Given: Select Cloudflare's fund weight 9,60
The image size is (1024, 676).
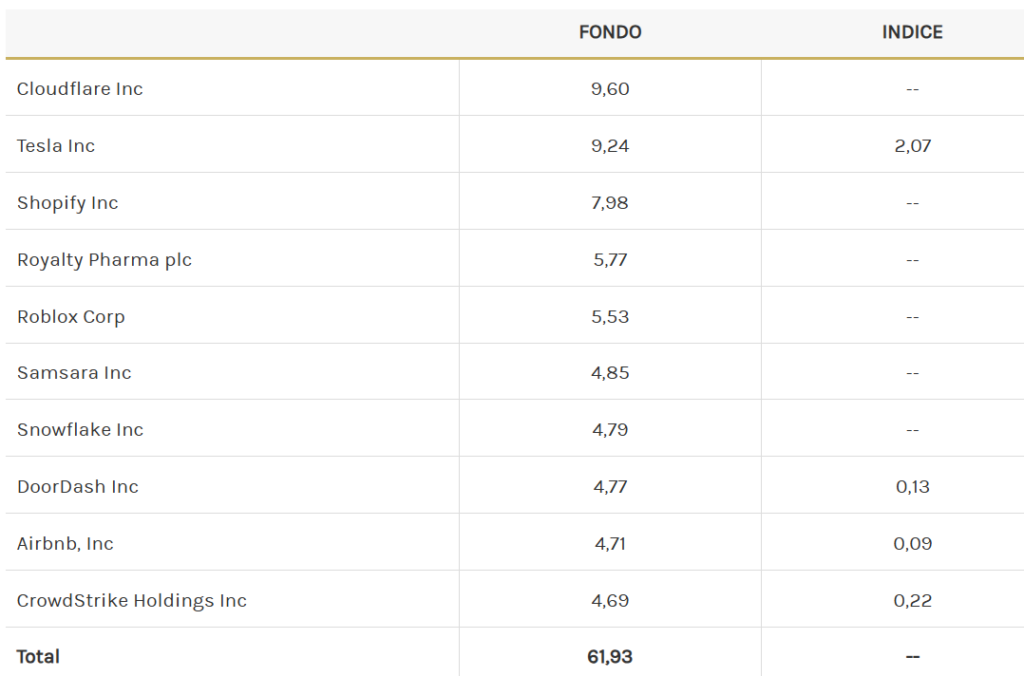Looking at the screenshot, I should (x=610, y=89).
